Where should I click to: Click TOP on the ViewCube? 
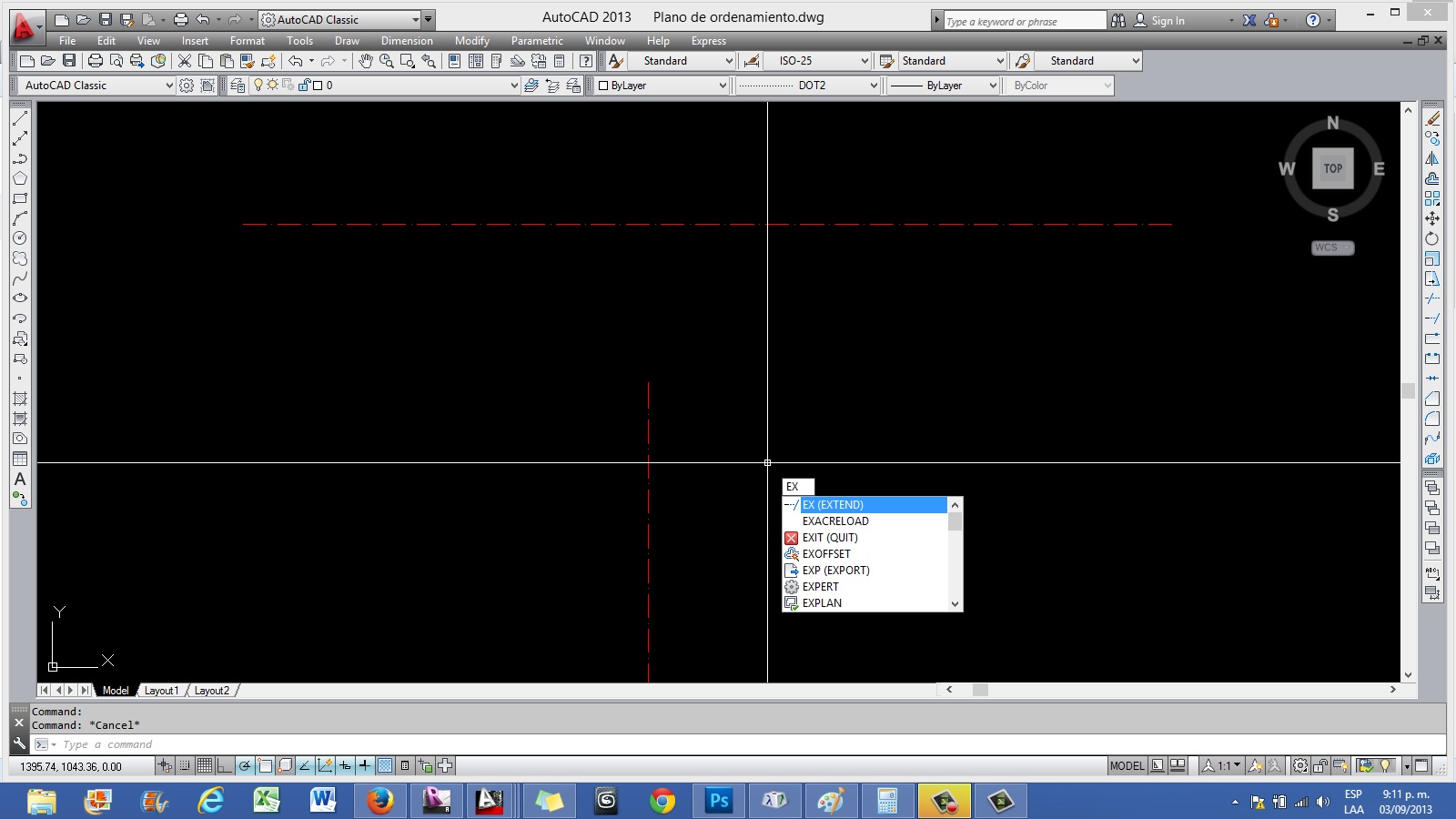click(1332, 167)
